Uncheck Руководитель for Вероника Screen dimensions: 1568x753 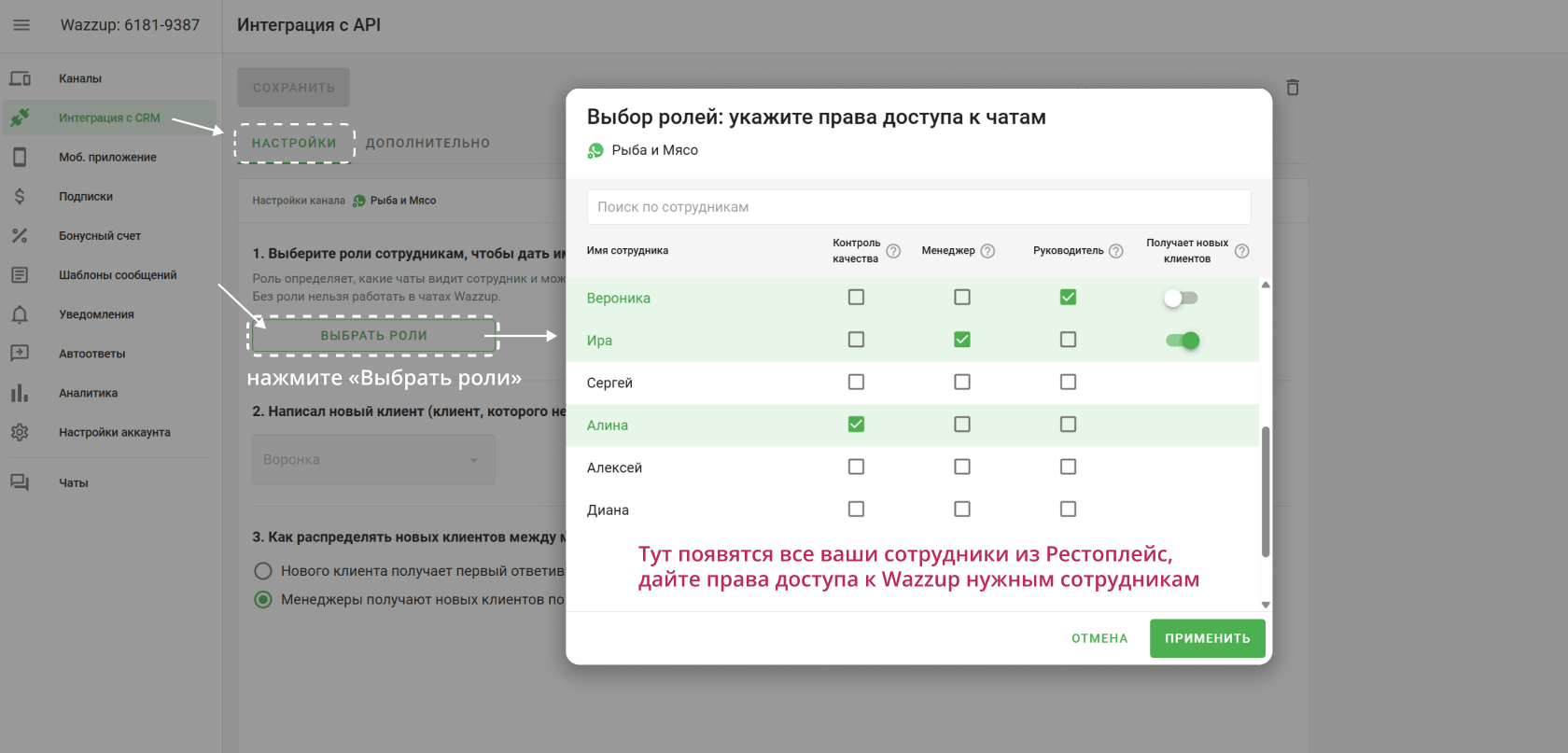[x=1068, y=297]
